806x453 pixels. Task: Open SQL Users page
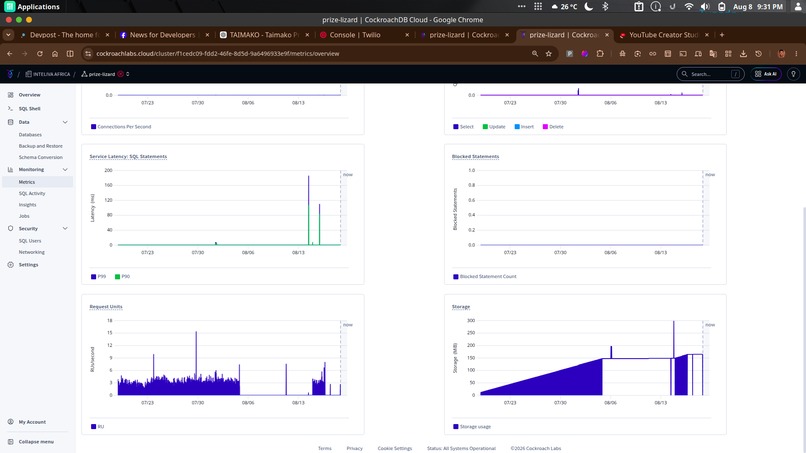point(30,241)
